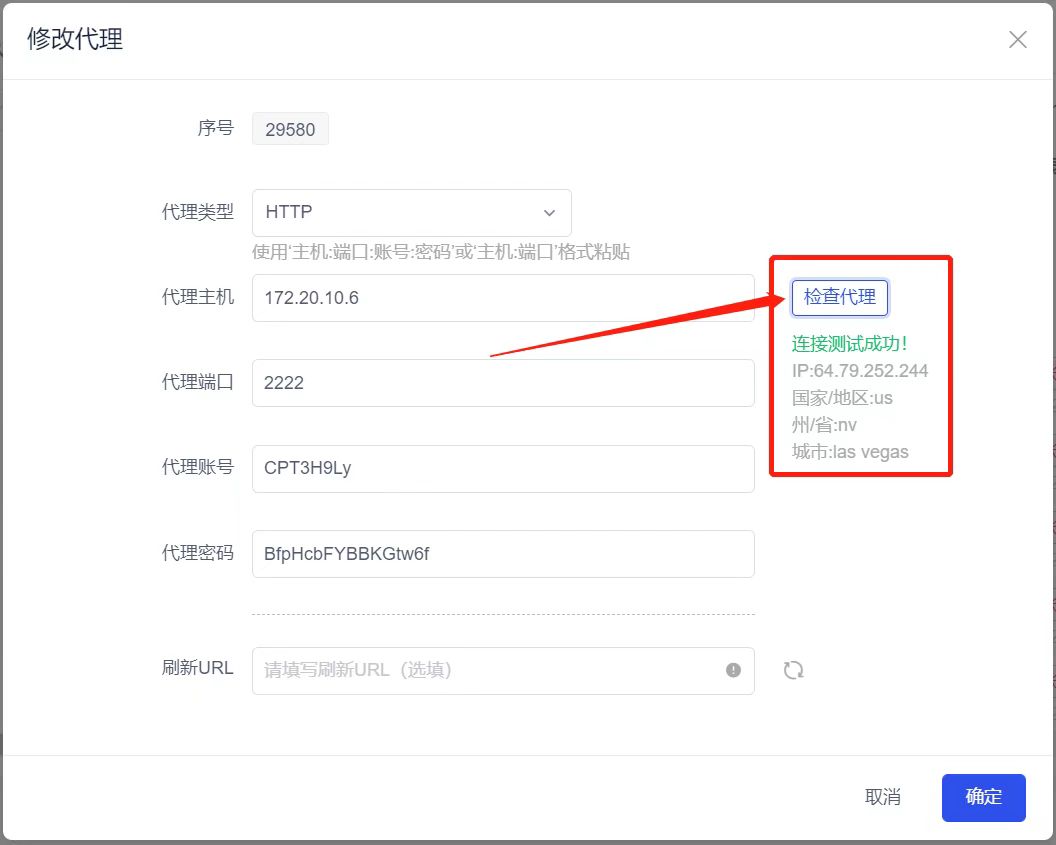Select the 代理账号 field with CPT3H9Ly
Image resolution: width=1056 pixels, height=845 pixels.
pyautogui.click(x=502, y=468)
